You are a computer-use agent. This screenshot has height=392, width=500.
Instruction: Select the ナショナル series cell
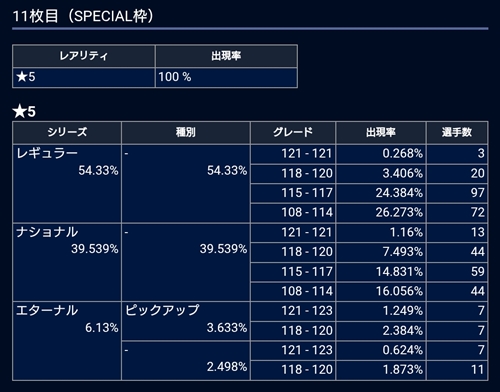click(x=67, y=262)
